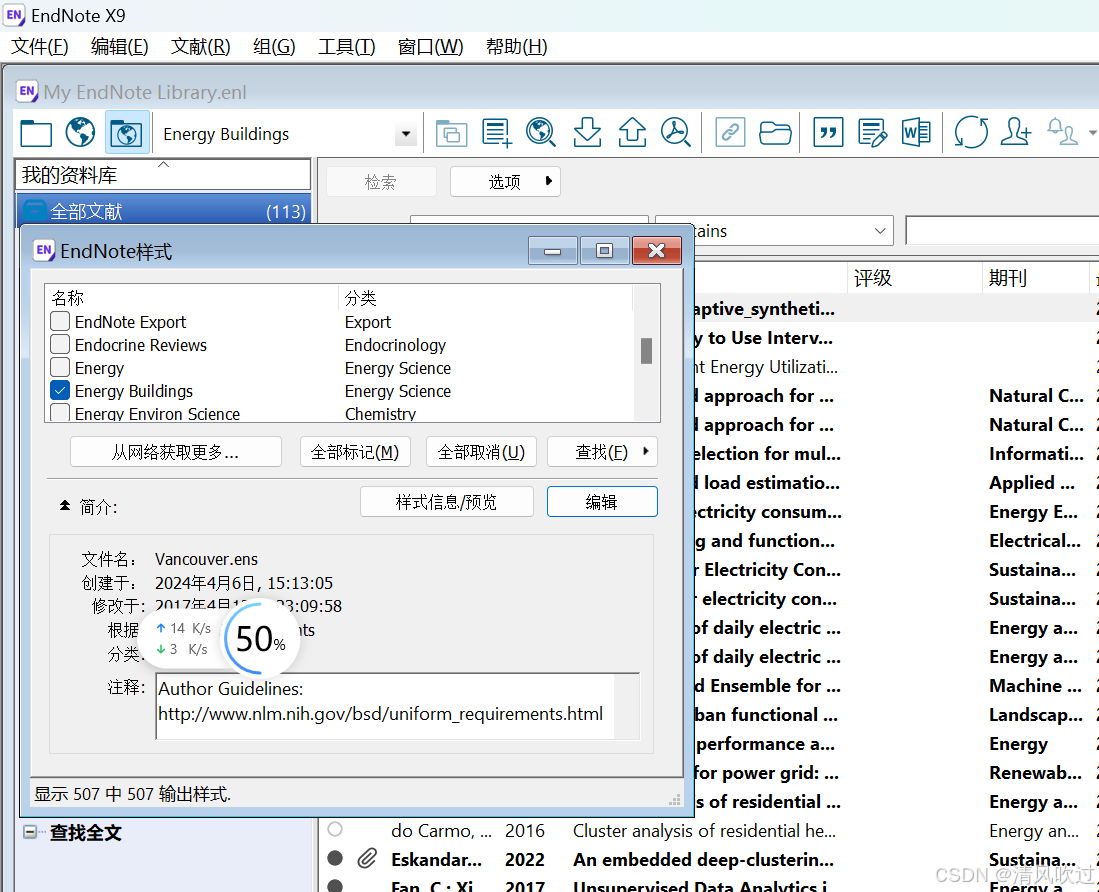Image resolution: width=1099 pixels, height=892 pixels.
Task: Open the 帮助(H) menu
Action: [517, 47]
